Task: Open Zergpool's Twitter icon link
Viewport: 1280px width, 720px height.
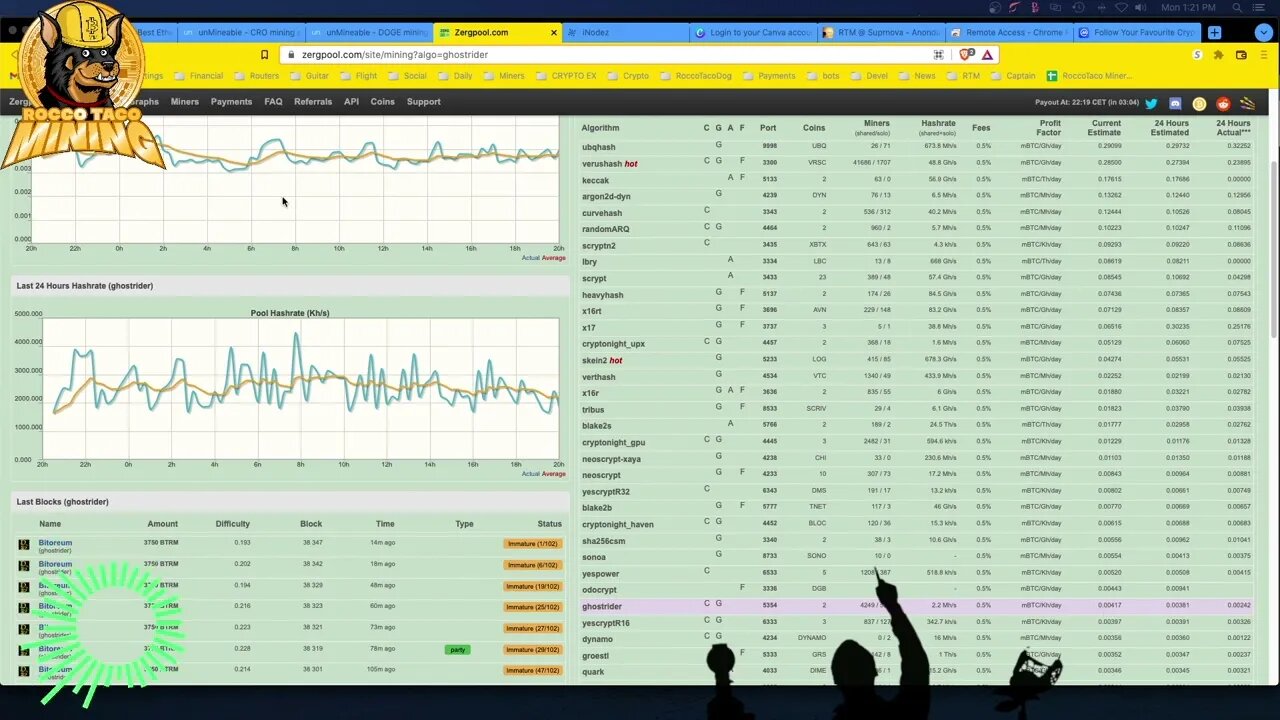Action: click(1151, 103)
